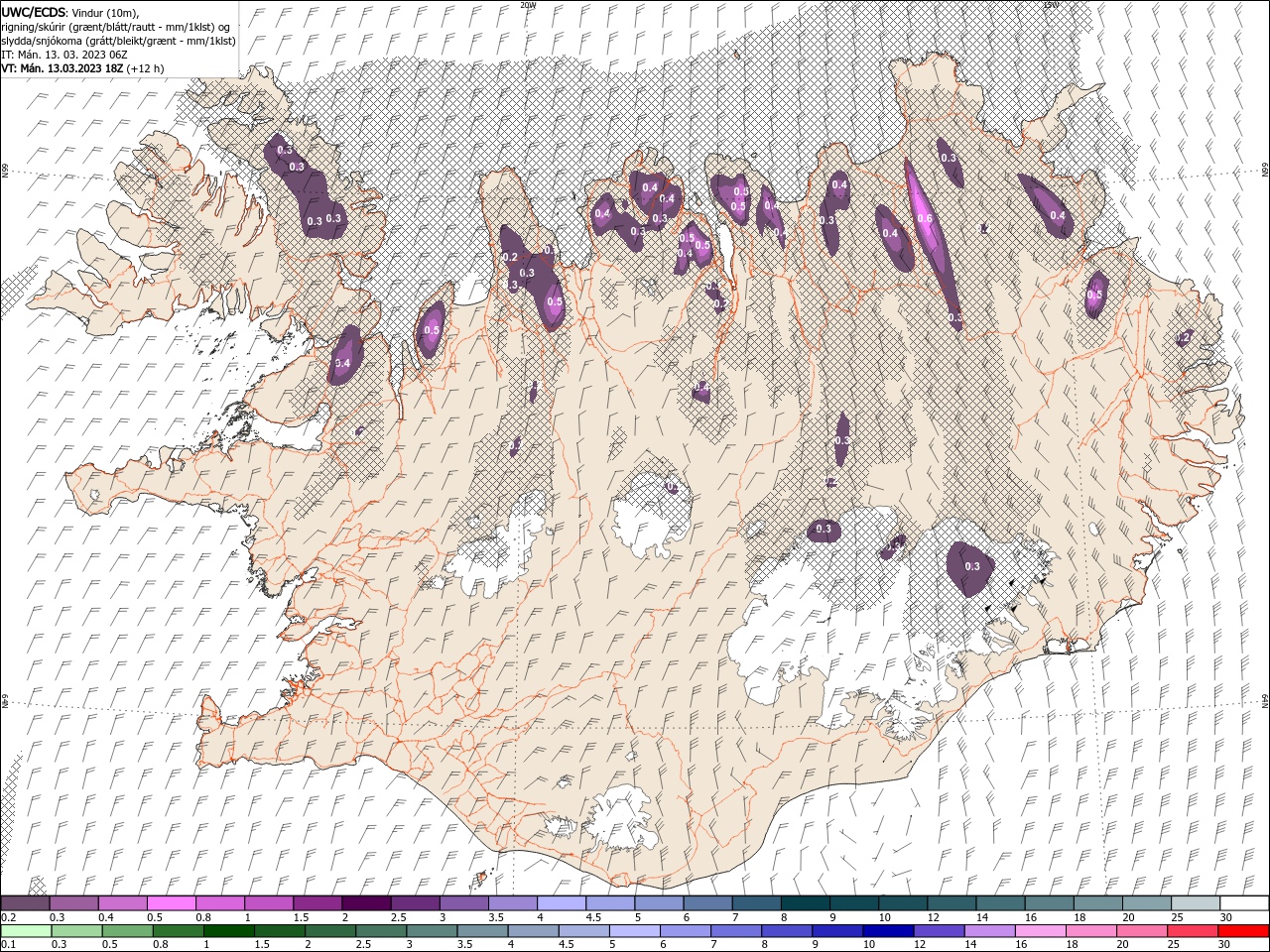Screen dimensions: 1270x952
Task: Click the "20W" longitude label at the top edge
Action: (529, 5)
